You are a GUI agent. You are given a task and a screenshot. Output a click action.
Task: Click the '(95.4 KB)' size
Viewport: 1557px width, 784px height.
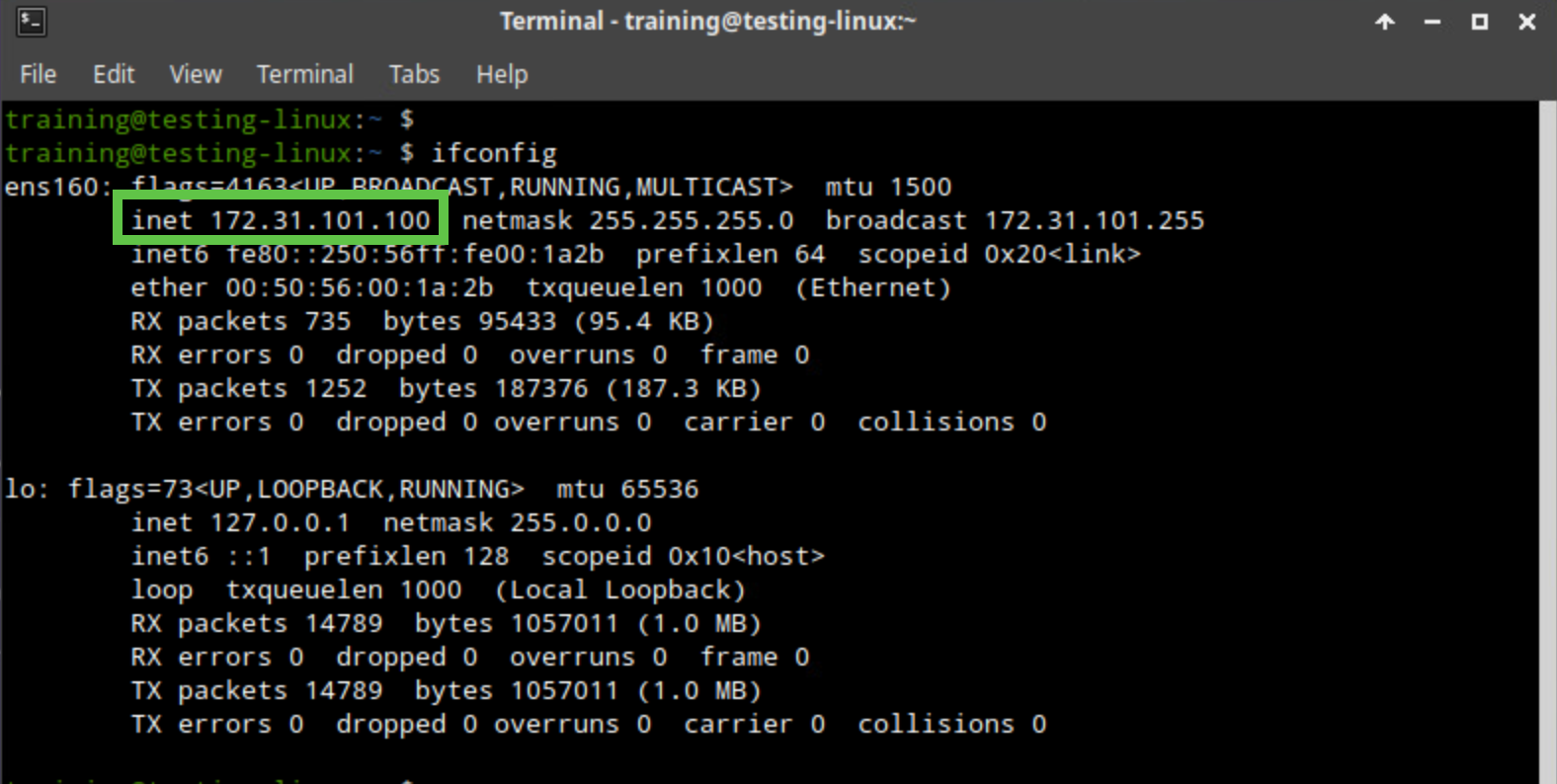click(x=644, y=321)
